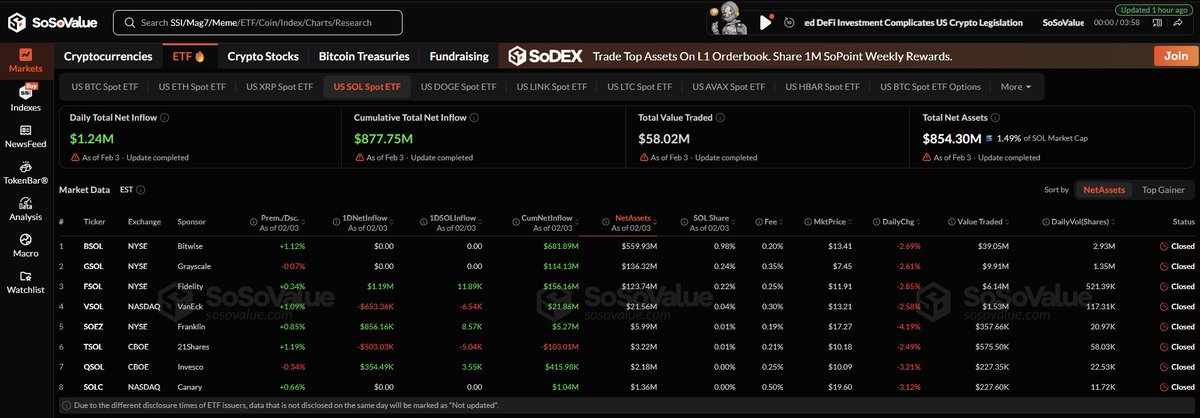Sort by Top Gainer toggle
Screen dimensions: 1200x418
tap(1163, 189)
